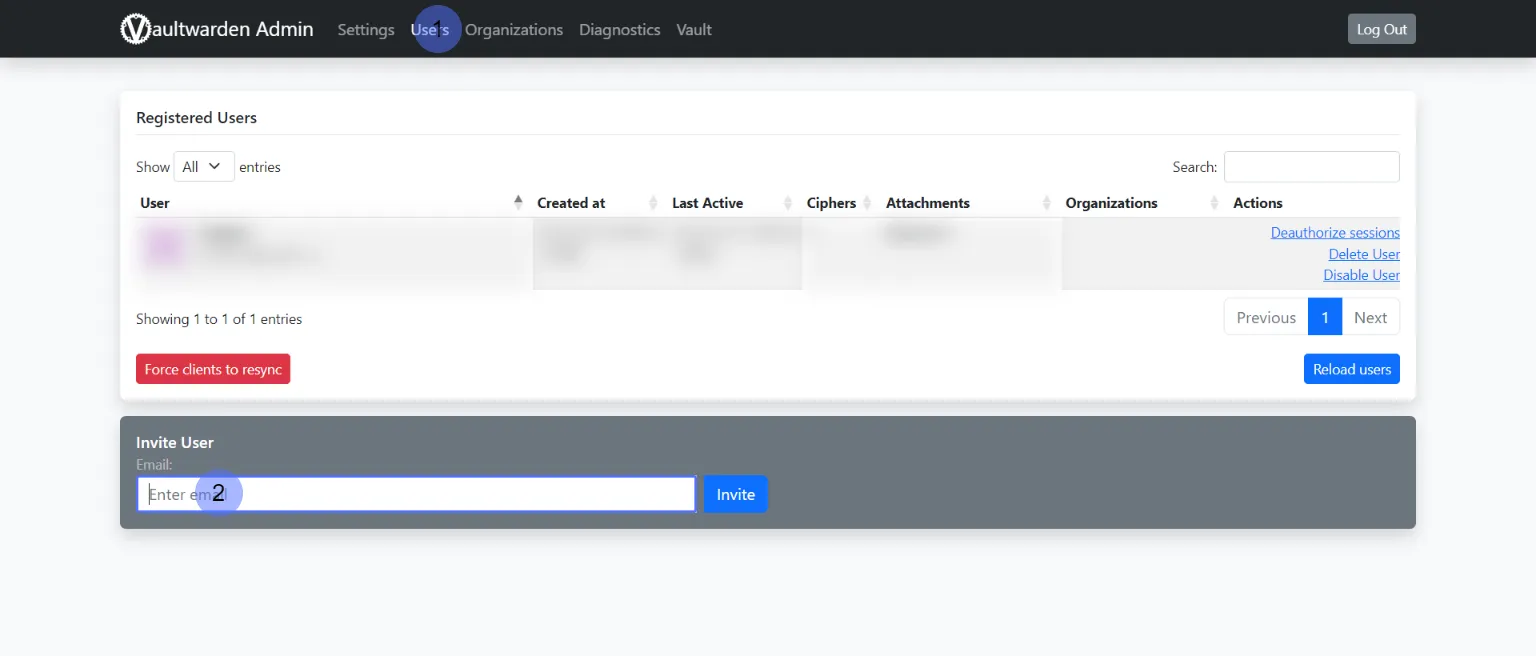The width and height of the screenshot is (1536, 656).
Task: Click the Log Out button
Action: tap(1382, 29)
